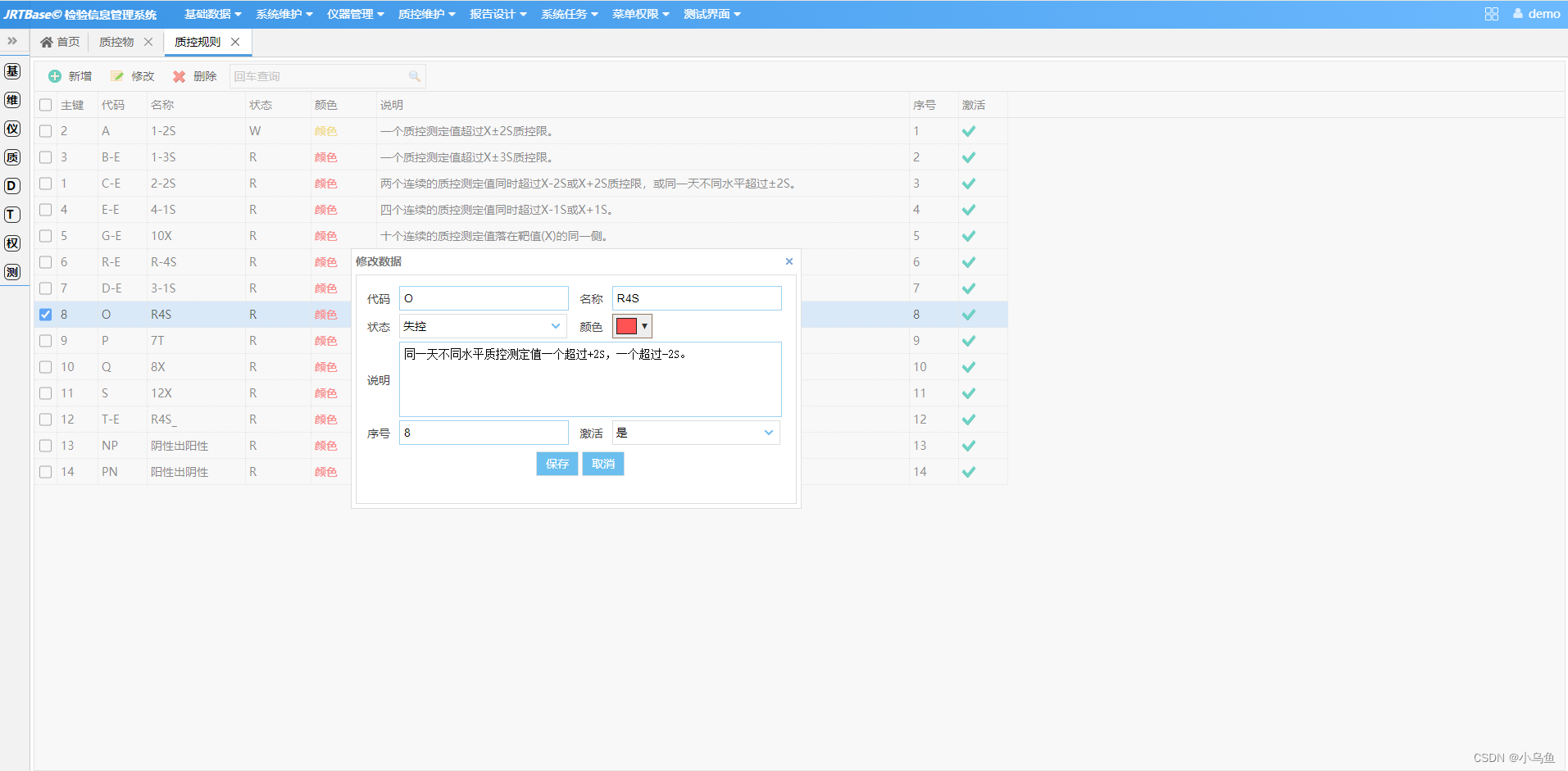Viewport: 1568px width, 771px height.
Task: Click the 保存 button in dialog
Action: click(x=557, y=464)
